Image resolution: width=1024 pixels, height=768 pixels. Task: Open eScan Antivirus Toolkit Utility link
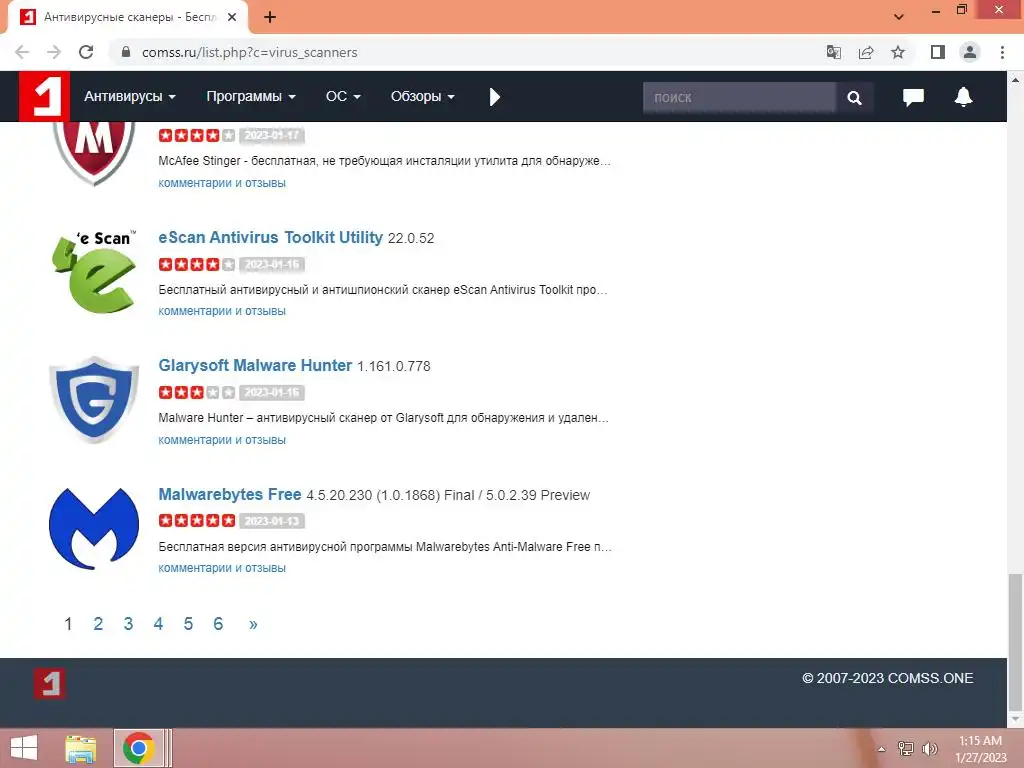[x=270, y=237]
